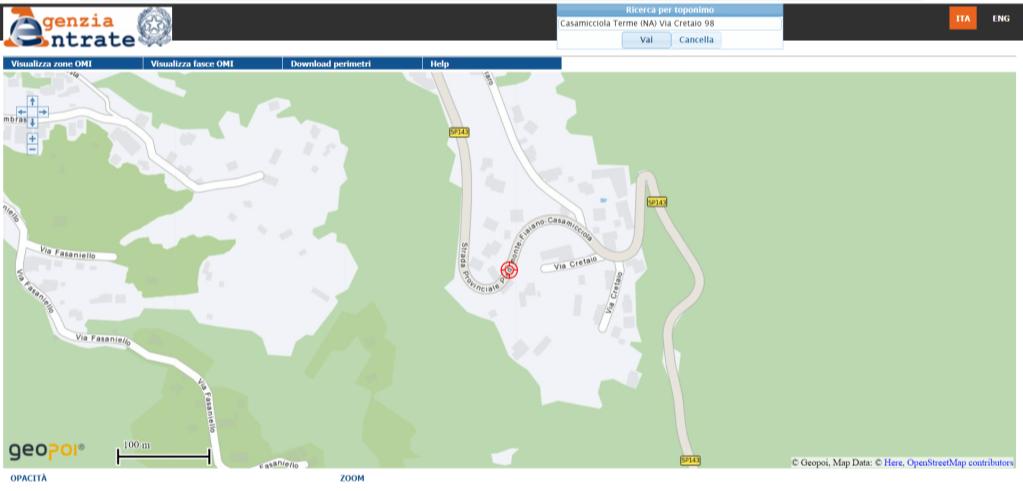Open the OpenStreetMap contributors link
The height and width of the screenshot is (491, 1023).
coord(960,462)
